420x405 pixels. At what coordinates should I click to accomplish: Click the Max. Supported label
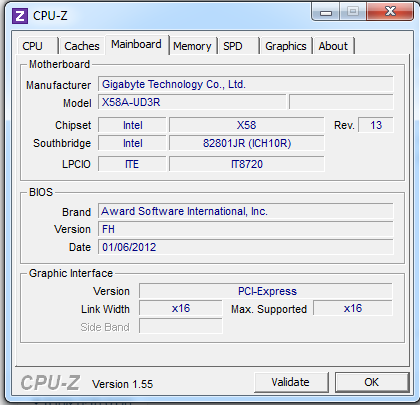coord(269,309)
